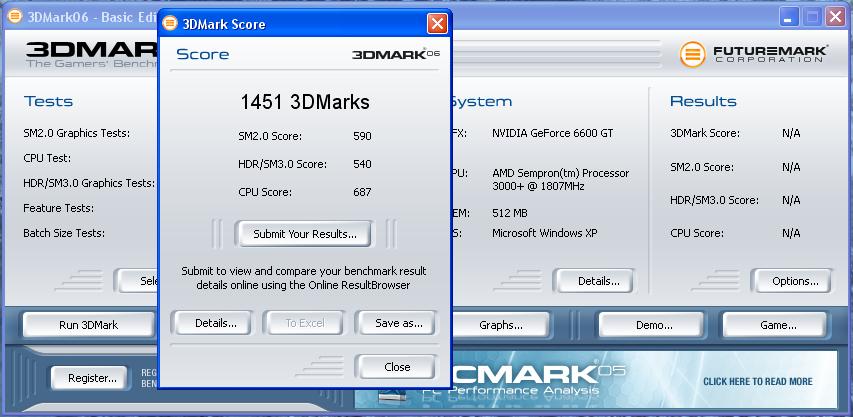Open Options under Results
Screen dimensions: 853x417
795,281
